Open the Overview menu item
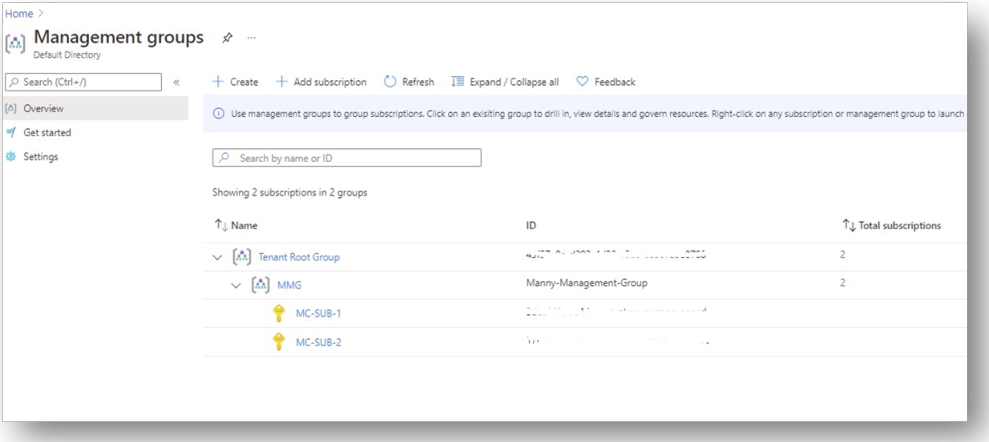Viewport: 989px width, 442px height. pos(95,108)
